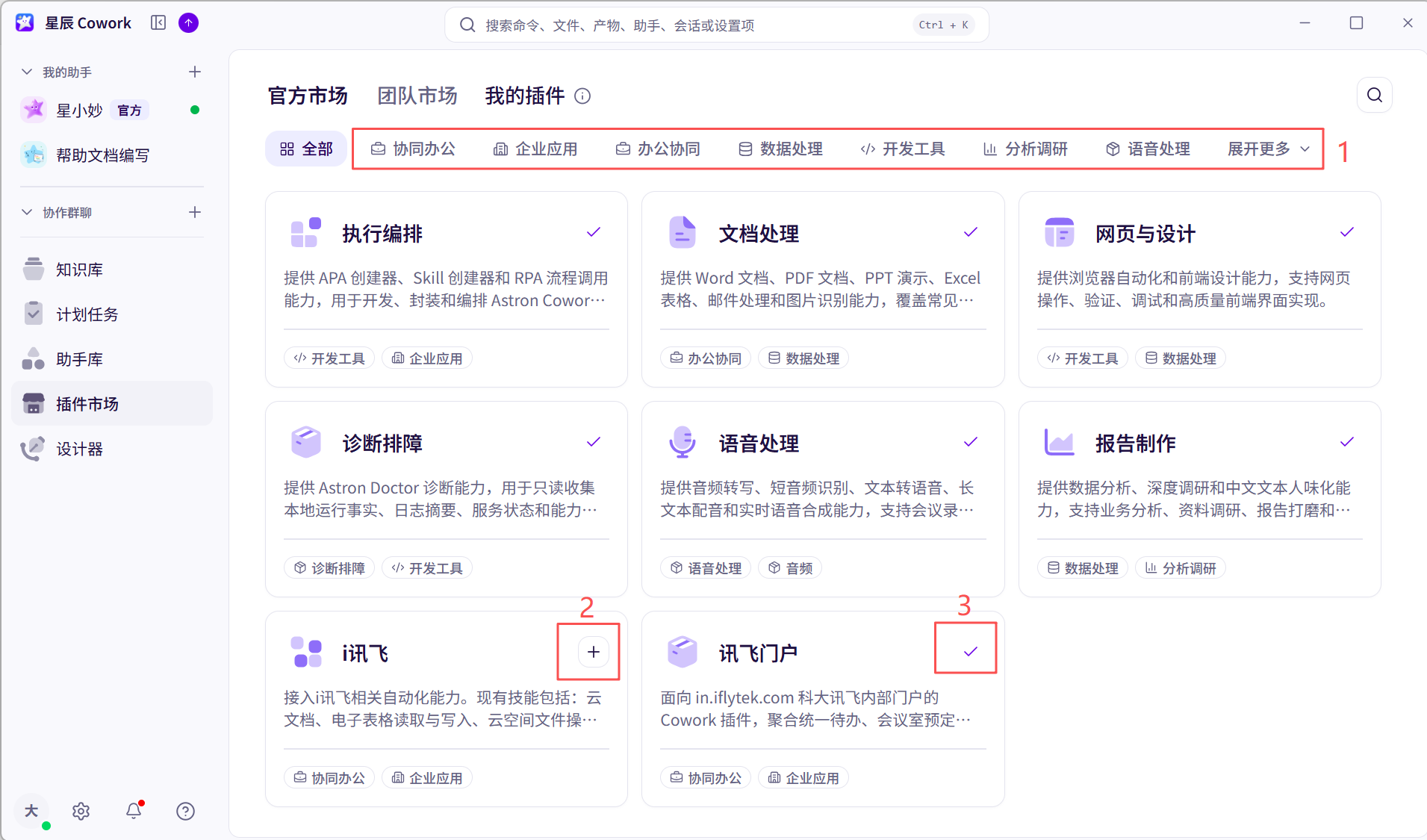Filter plugins by 协同办公
The height and width of the screenshot is (840, 1427).
coord(414,149)
